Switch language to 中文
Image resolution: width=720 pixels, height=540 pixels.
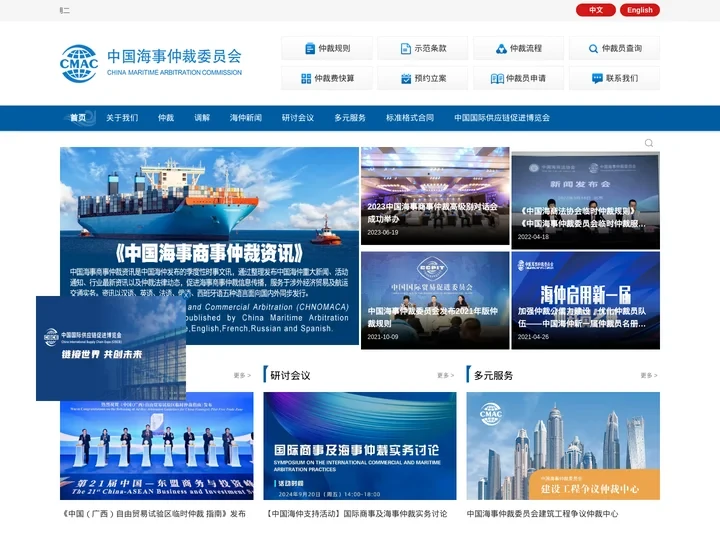click(x=596, y=10)
